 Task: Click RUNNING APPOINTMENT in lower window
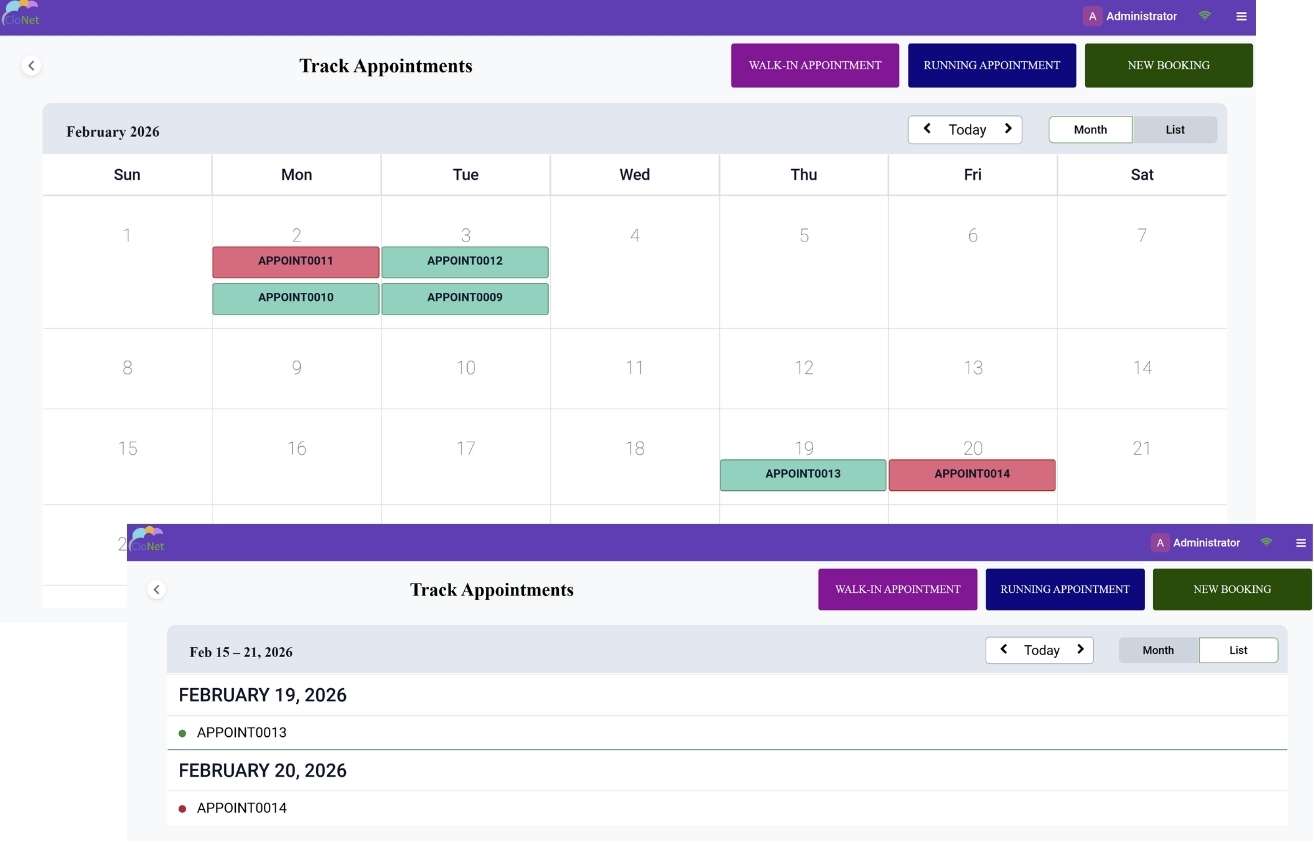[x=1065, y=589]
